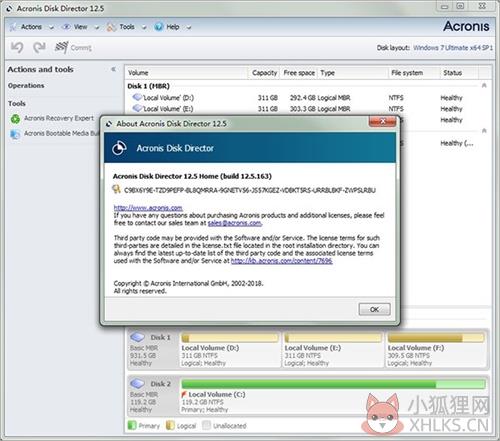This screenshot has width=500, height=441.
Task: Click the license key icon
Action: (116, 189)
